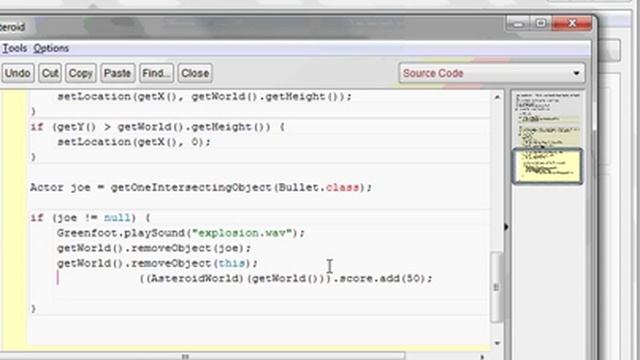The height and width of the screenshot is (360, 640).
Task: Click the vertical scrollbar thumb
Action: [496, 287]
